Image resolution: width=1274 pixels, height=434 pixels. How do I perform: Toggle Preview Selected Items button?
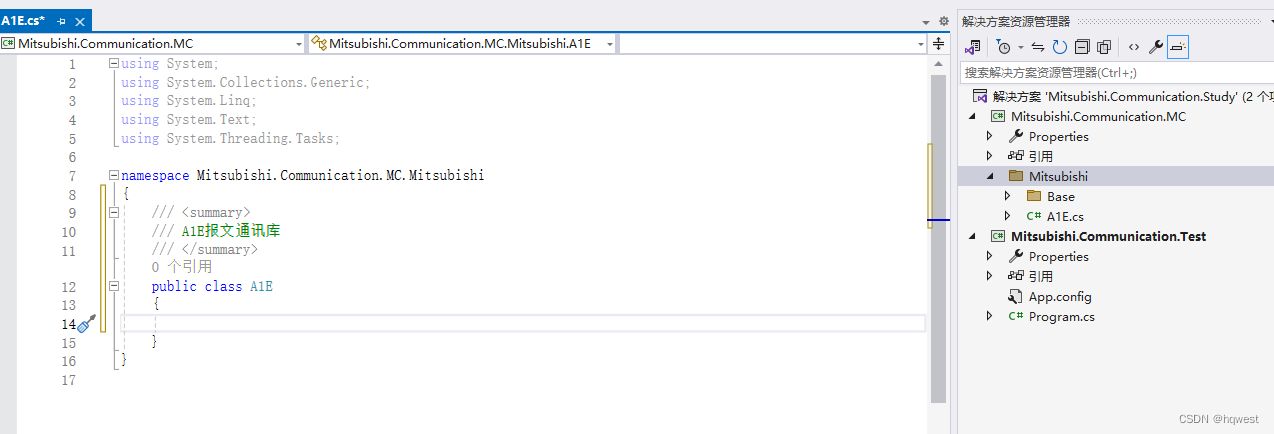coord(1178,47)
